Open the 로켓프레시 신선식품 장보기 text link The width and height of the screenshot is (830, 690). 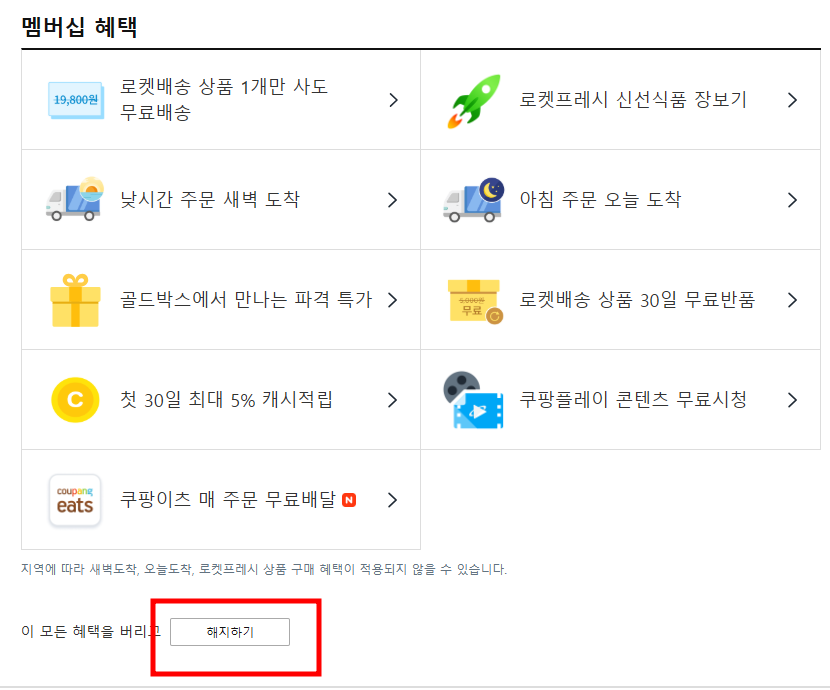coord(633,99)
